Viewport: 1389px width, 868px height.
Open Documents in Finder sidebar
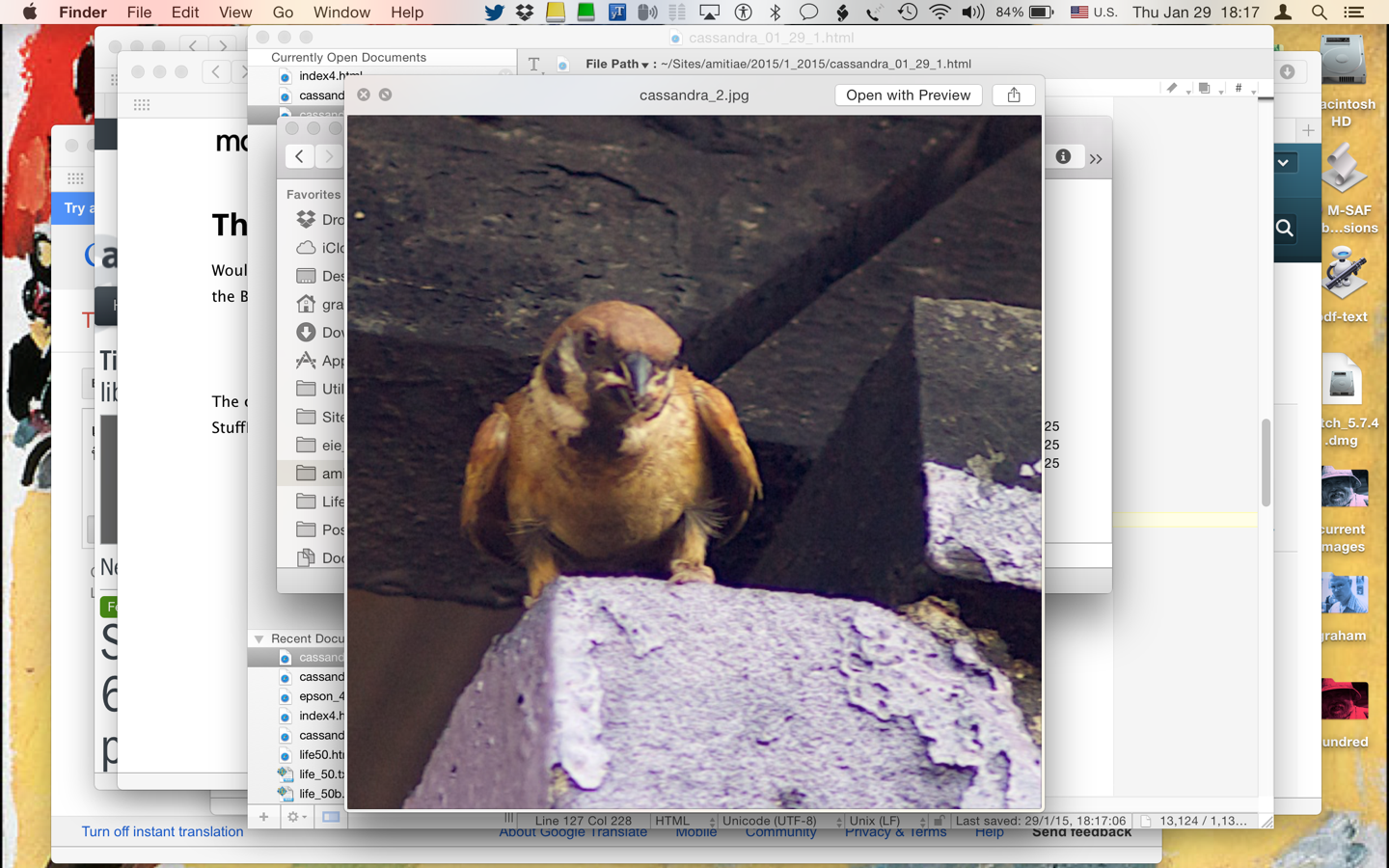click(320, 557)
